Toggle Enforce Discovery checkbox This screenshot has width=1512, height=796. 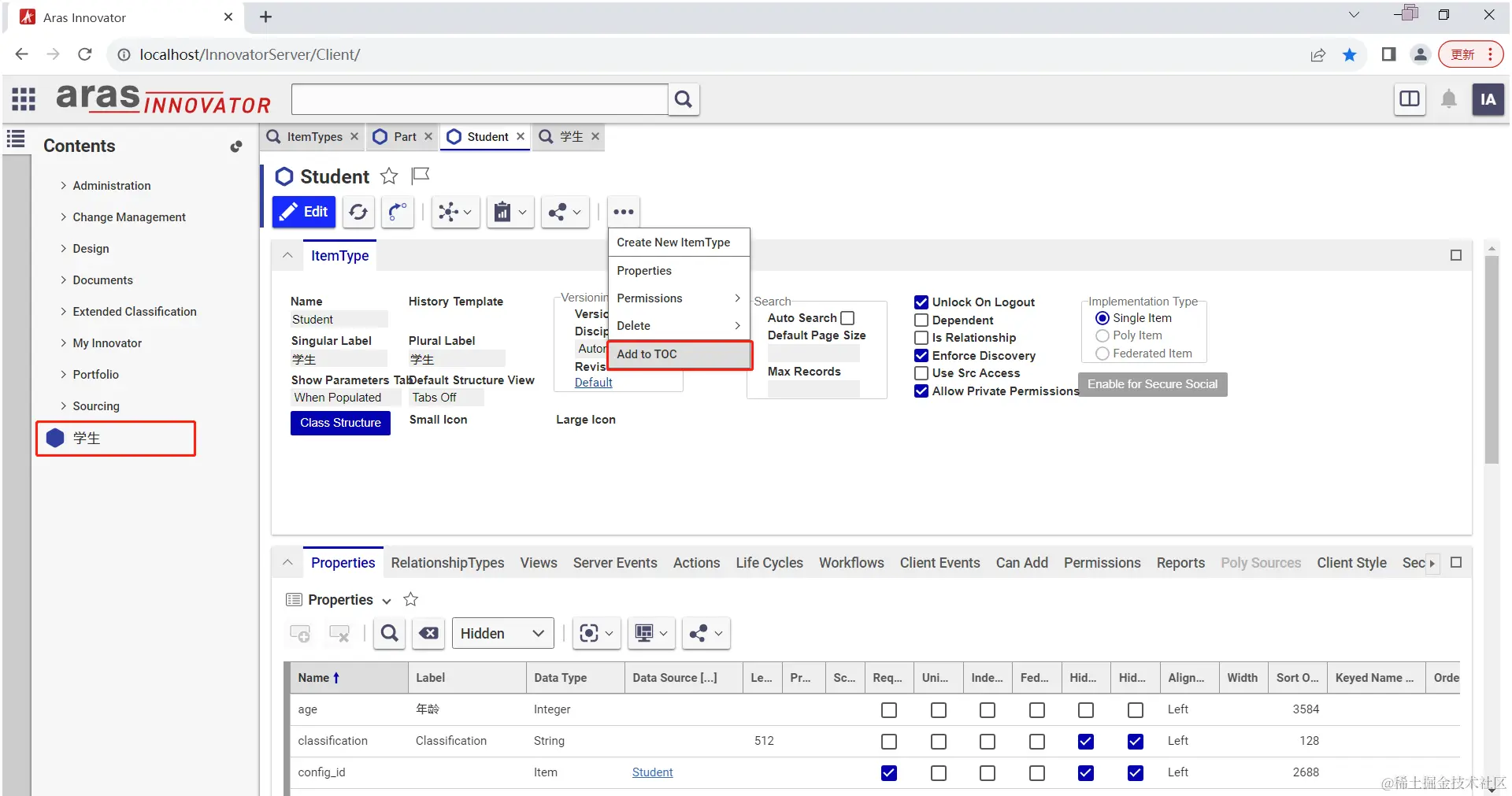click(x=921, y=355)
